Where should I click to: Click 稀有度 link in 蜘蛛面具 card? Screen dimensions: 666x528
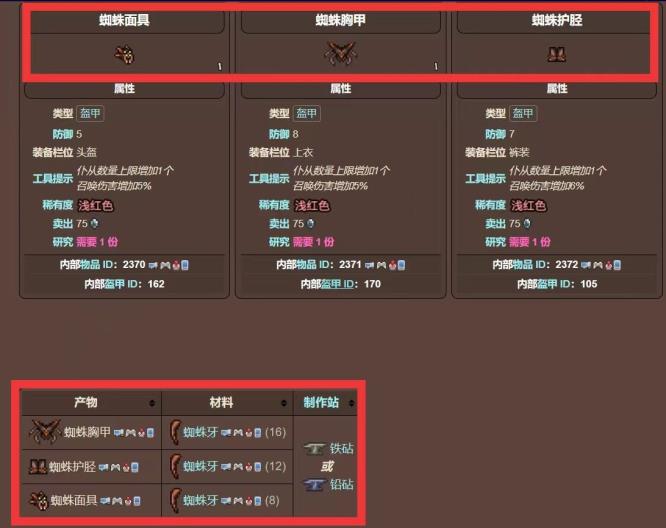tap(58, 205)
